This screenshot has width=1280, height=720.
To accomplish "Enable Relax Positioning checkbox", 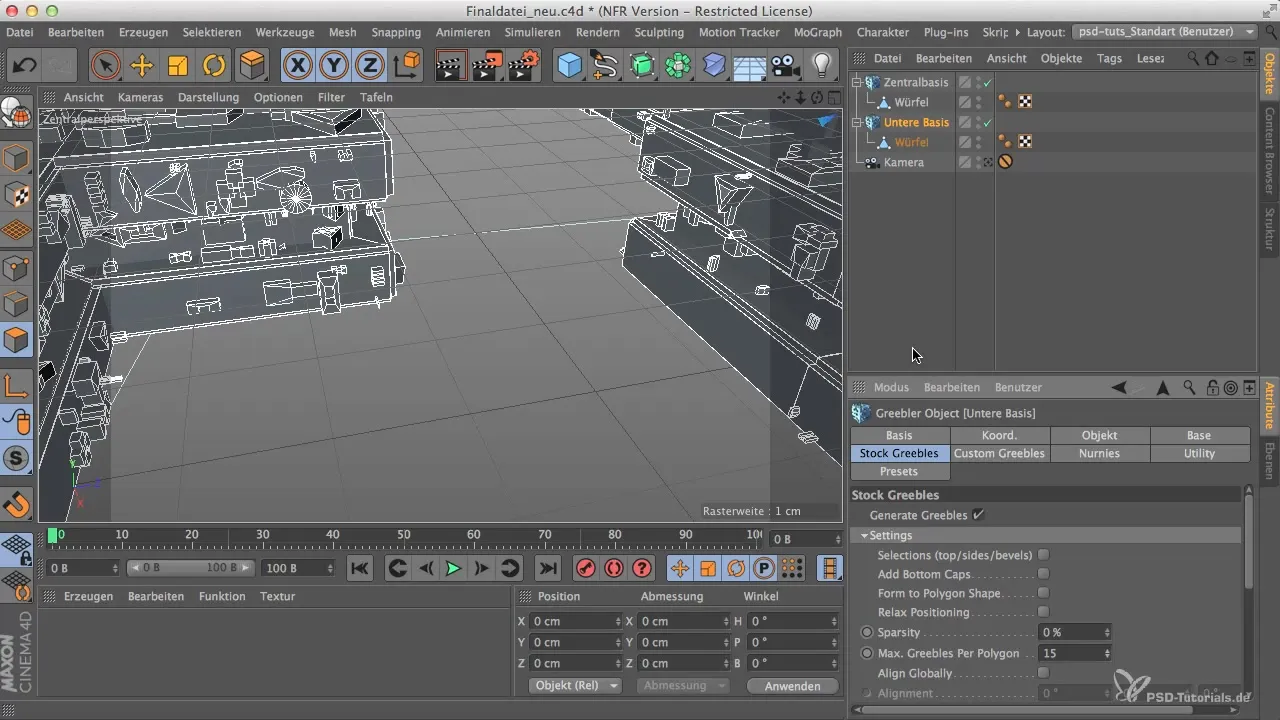I will 1043,612.
